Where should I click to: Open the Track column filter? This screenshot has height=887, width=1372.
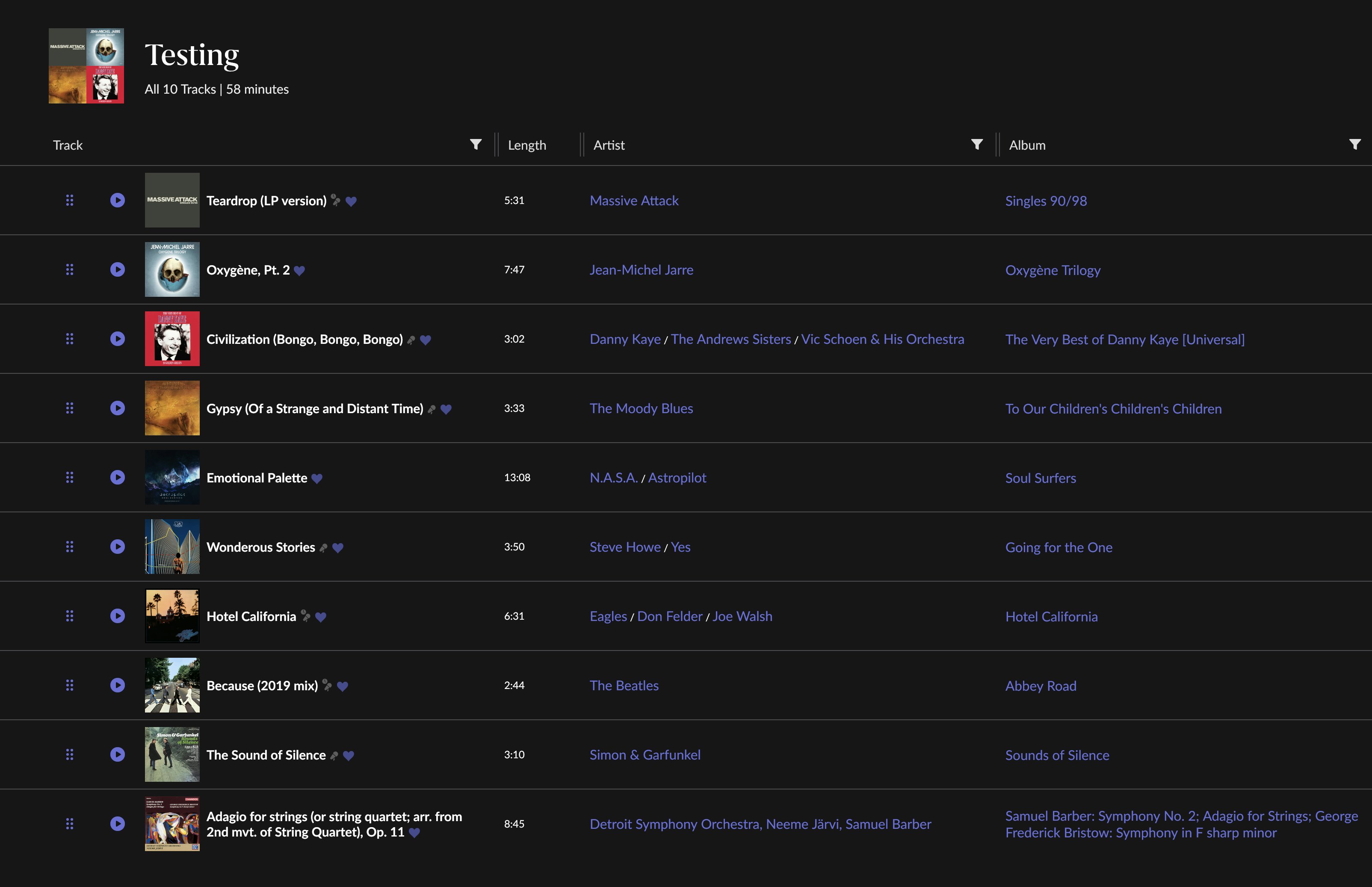pos(476,144)
